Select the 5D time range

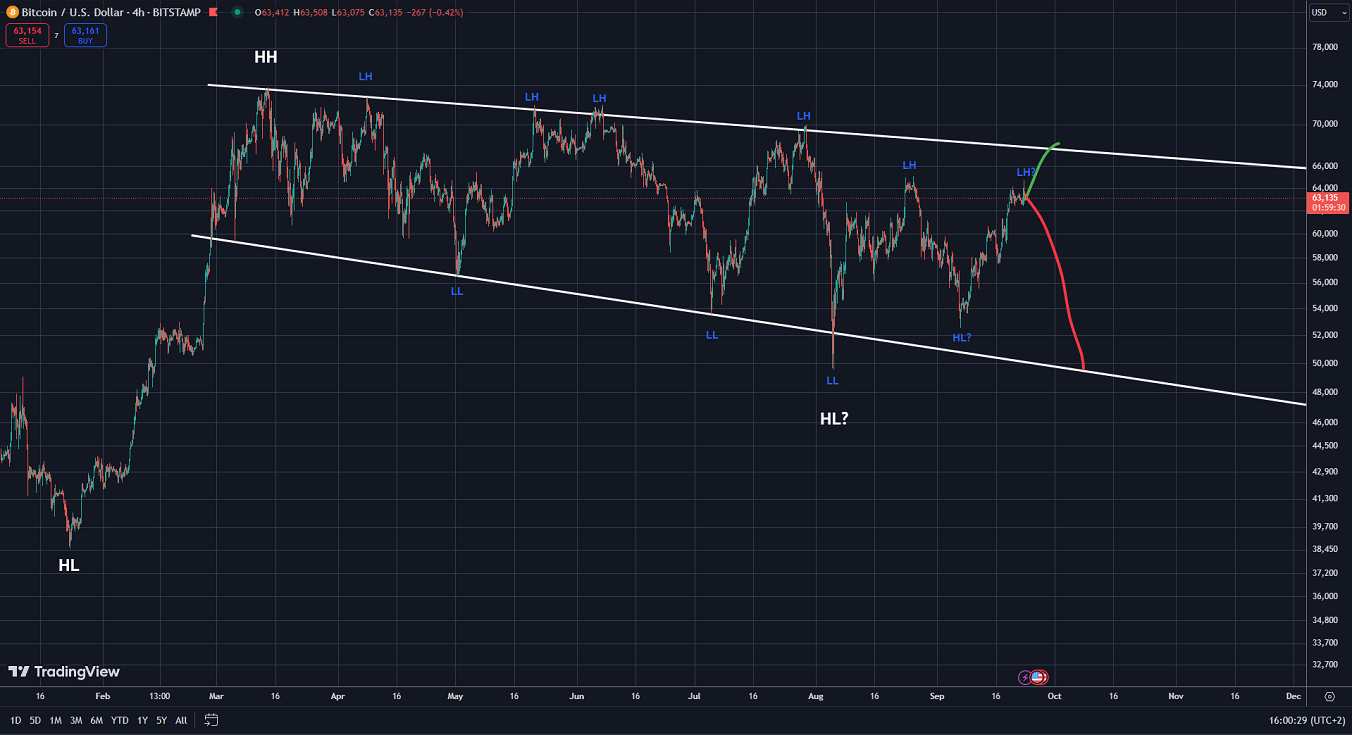tap(35, 720)
